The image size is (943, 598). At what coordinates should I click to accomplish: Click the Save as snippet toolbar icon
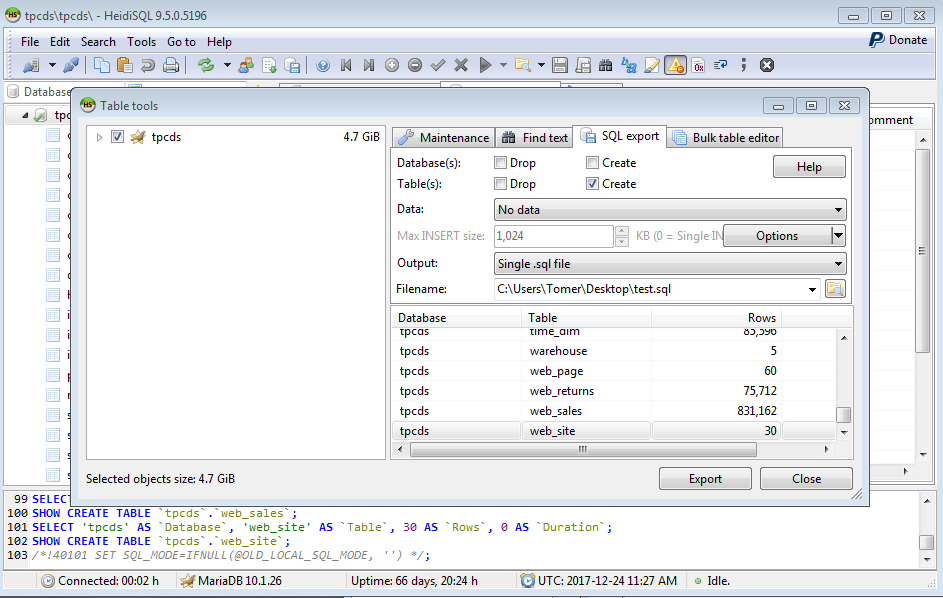(583, 65)
